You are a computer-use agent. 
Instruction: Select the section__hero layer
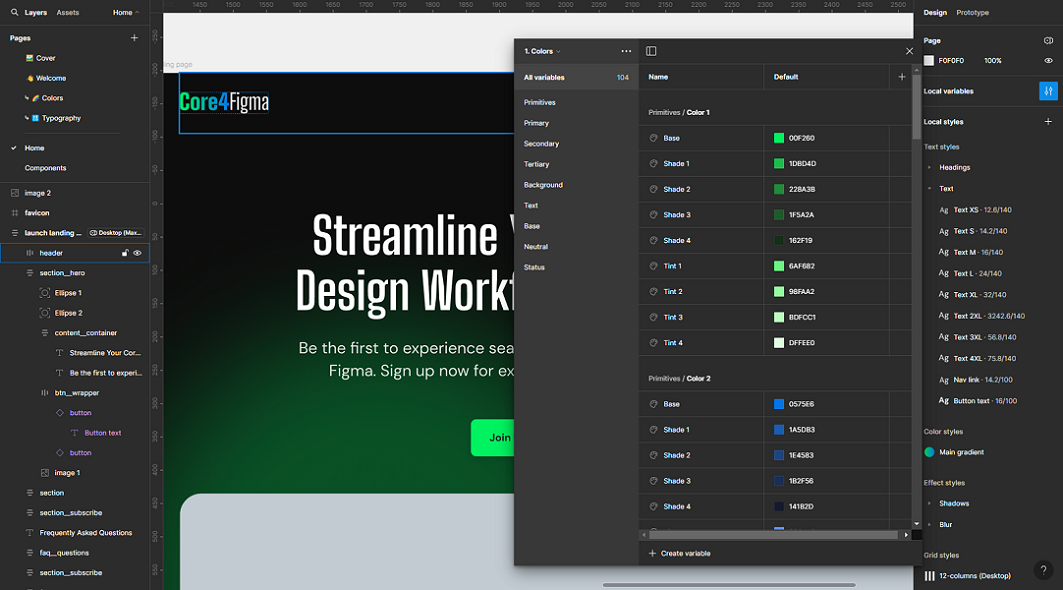tap(62, 273)
